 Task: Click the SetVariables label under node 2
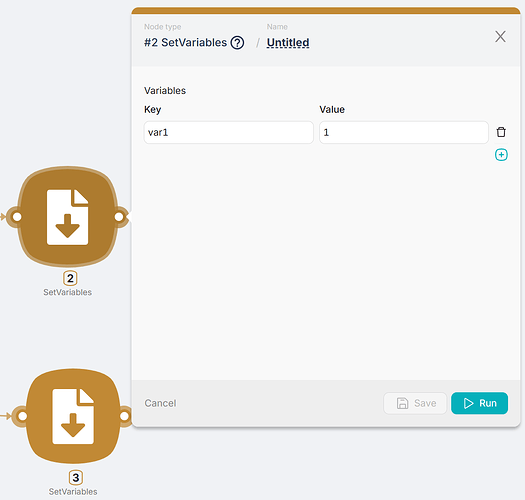tap(68, 292)
